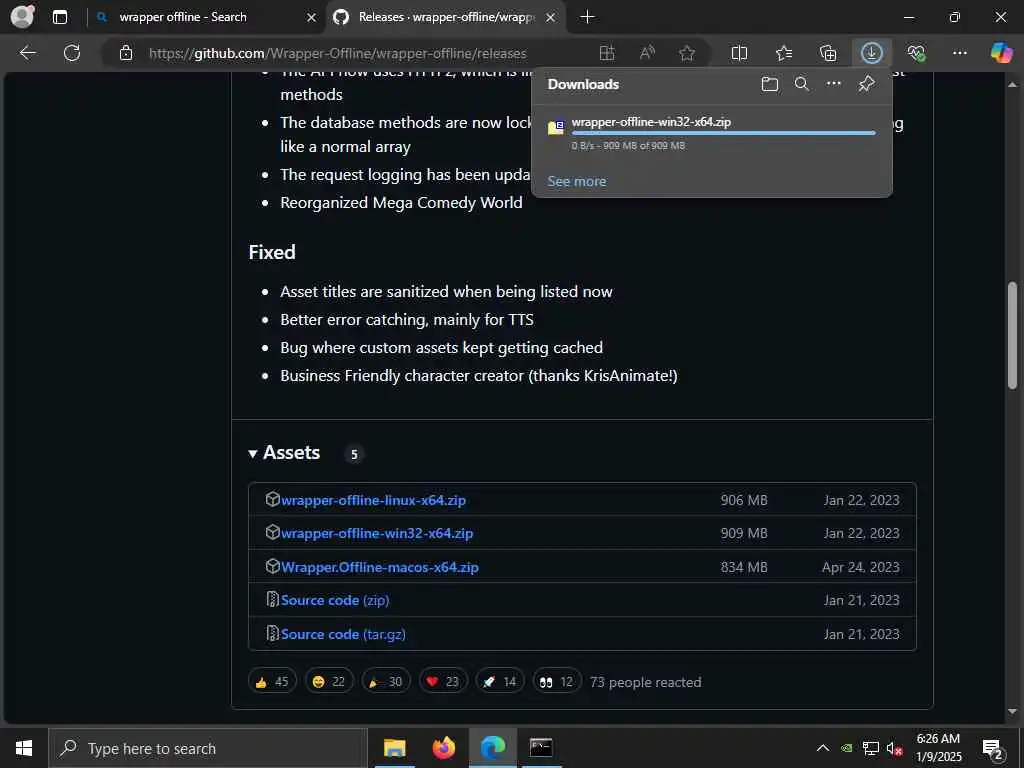Click the browser profile avatar icon

pos(22,17)
